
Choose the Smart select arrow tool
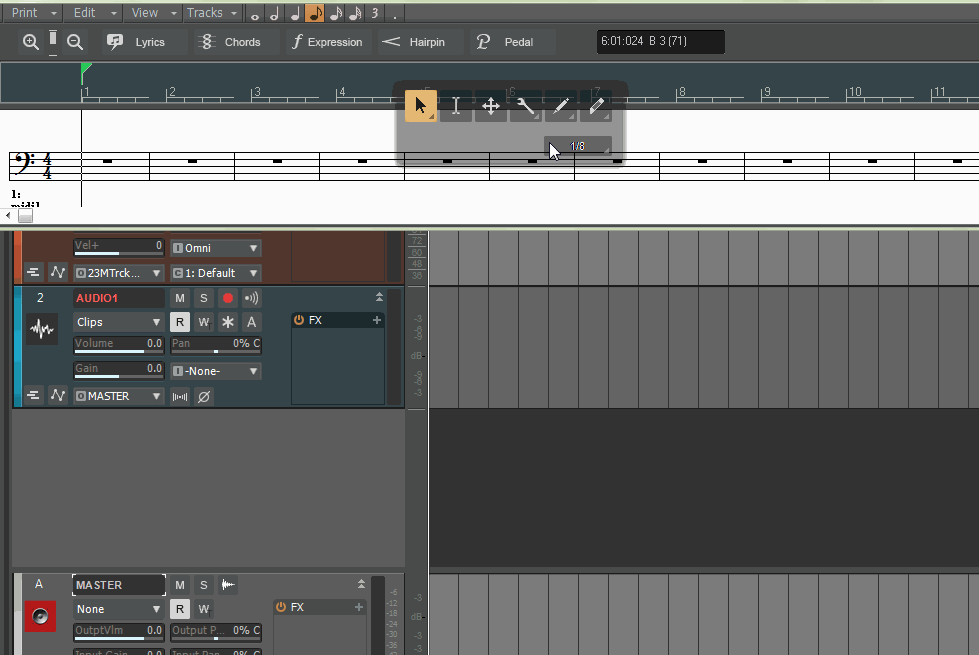421,106
